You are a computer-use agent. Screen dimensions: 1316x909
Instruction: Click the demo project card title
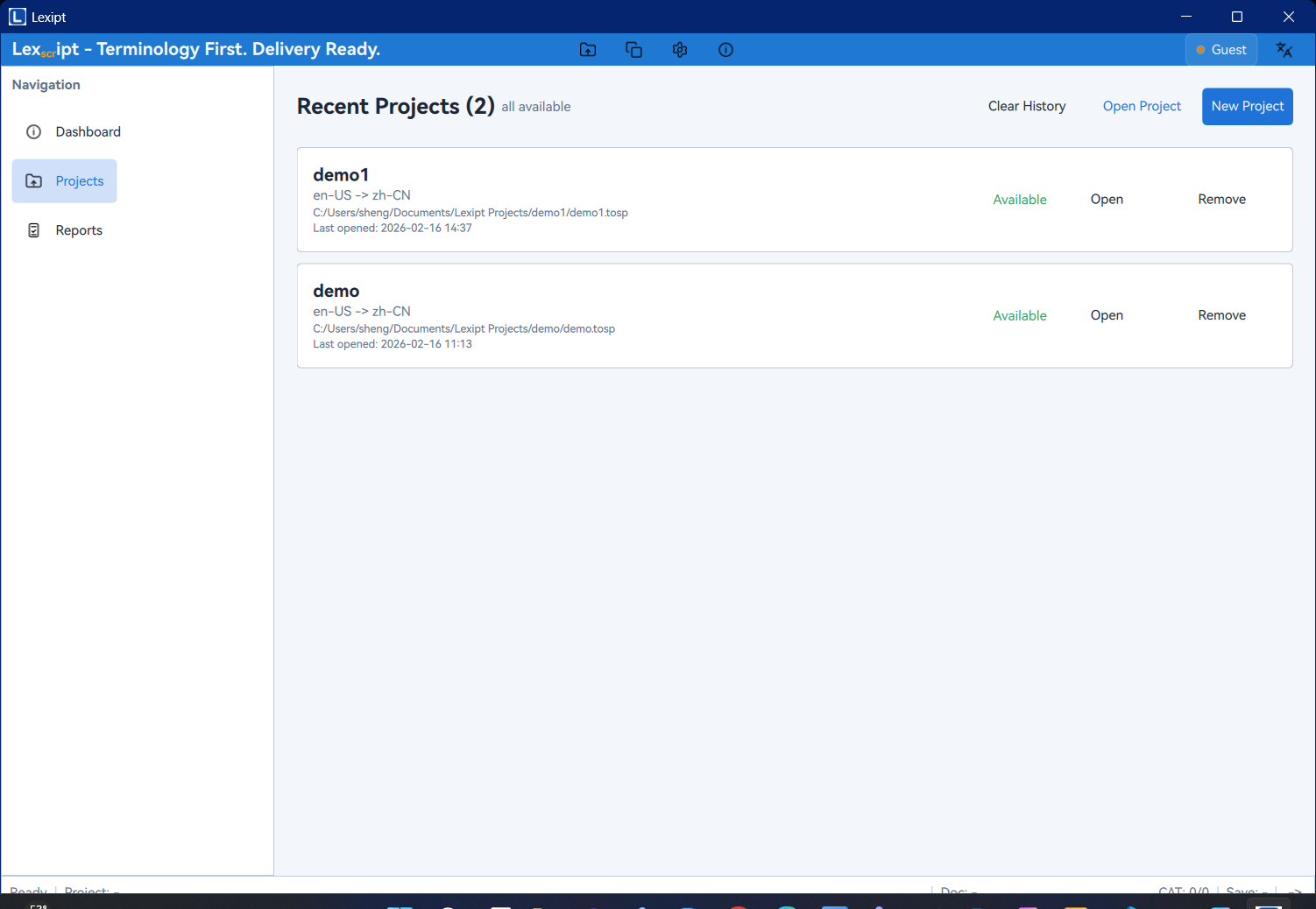(x=336, y=291)
